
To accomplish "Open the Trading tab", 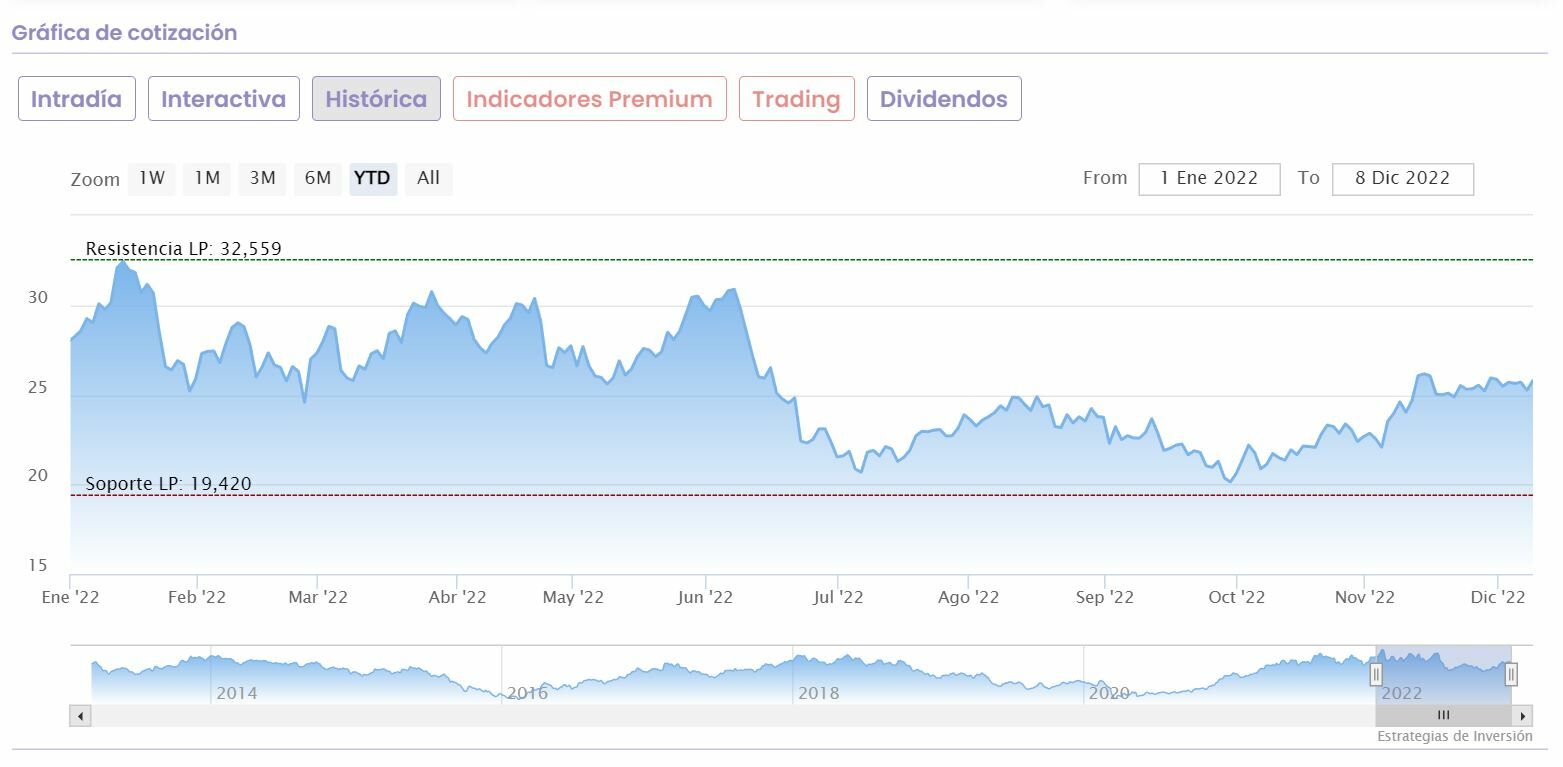I will pyautogui.click(x=796, y=99).
